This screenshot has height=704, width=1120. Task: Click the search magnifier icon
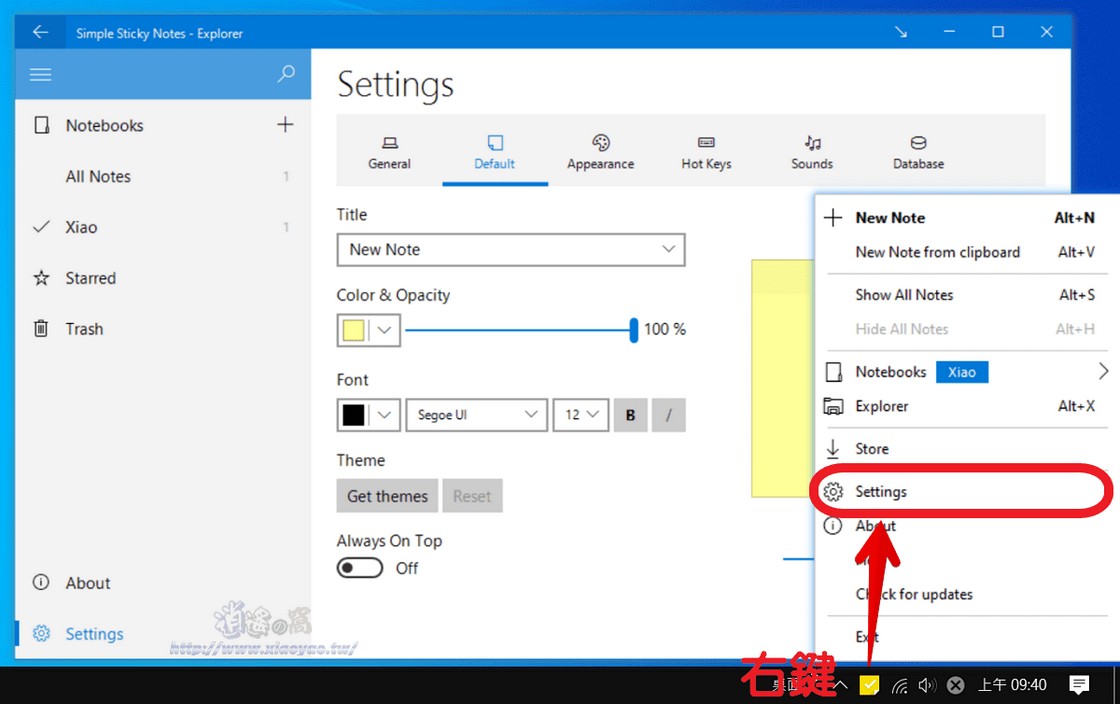[286, 74]
